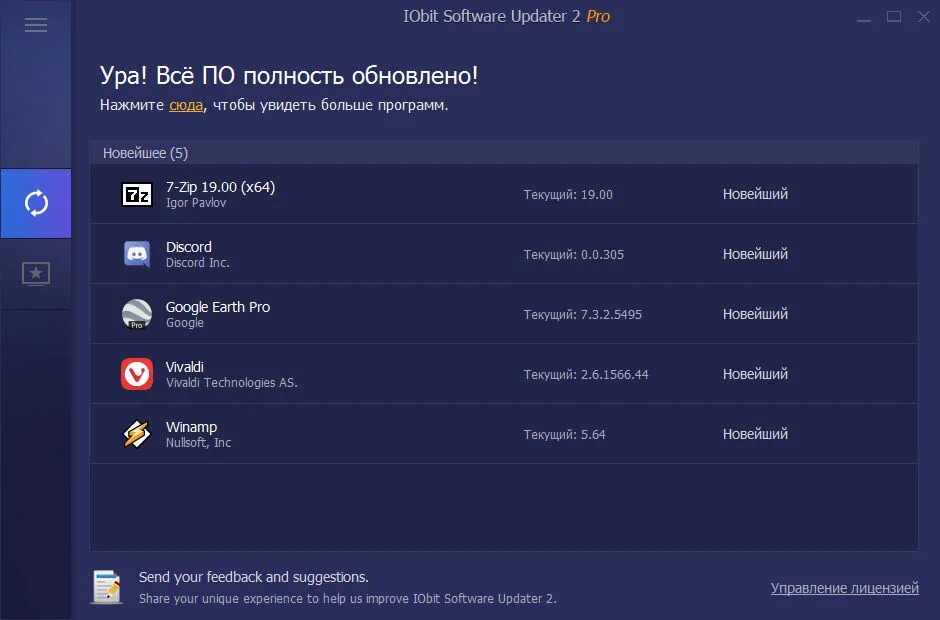Click publisher 'Discord Inc.' text
This screenshot has height=620, width=940.
(198, 263)
